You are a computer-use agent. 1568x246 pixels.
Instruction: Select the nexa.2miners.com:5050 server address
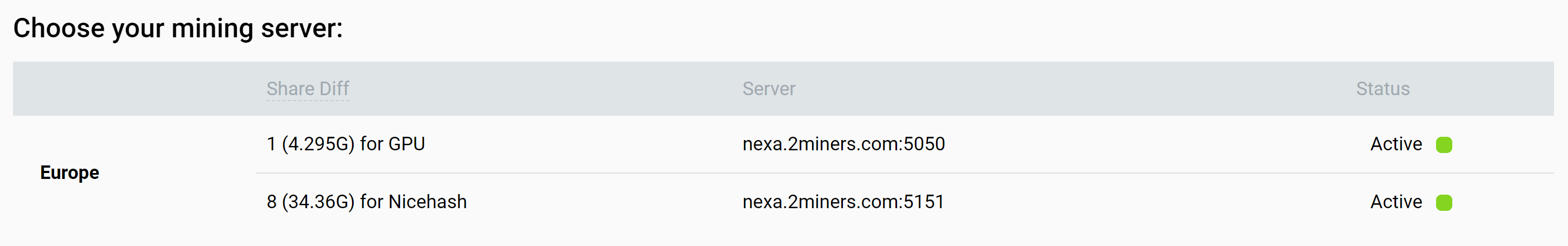coord(843,144)
